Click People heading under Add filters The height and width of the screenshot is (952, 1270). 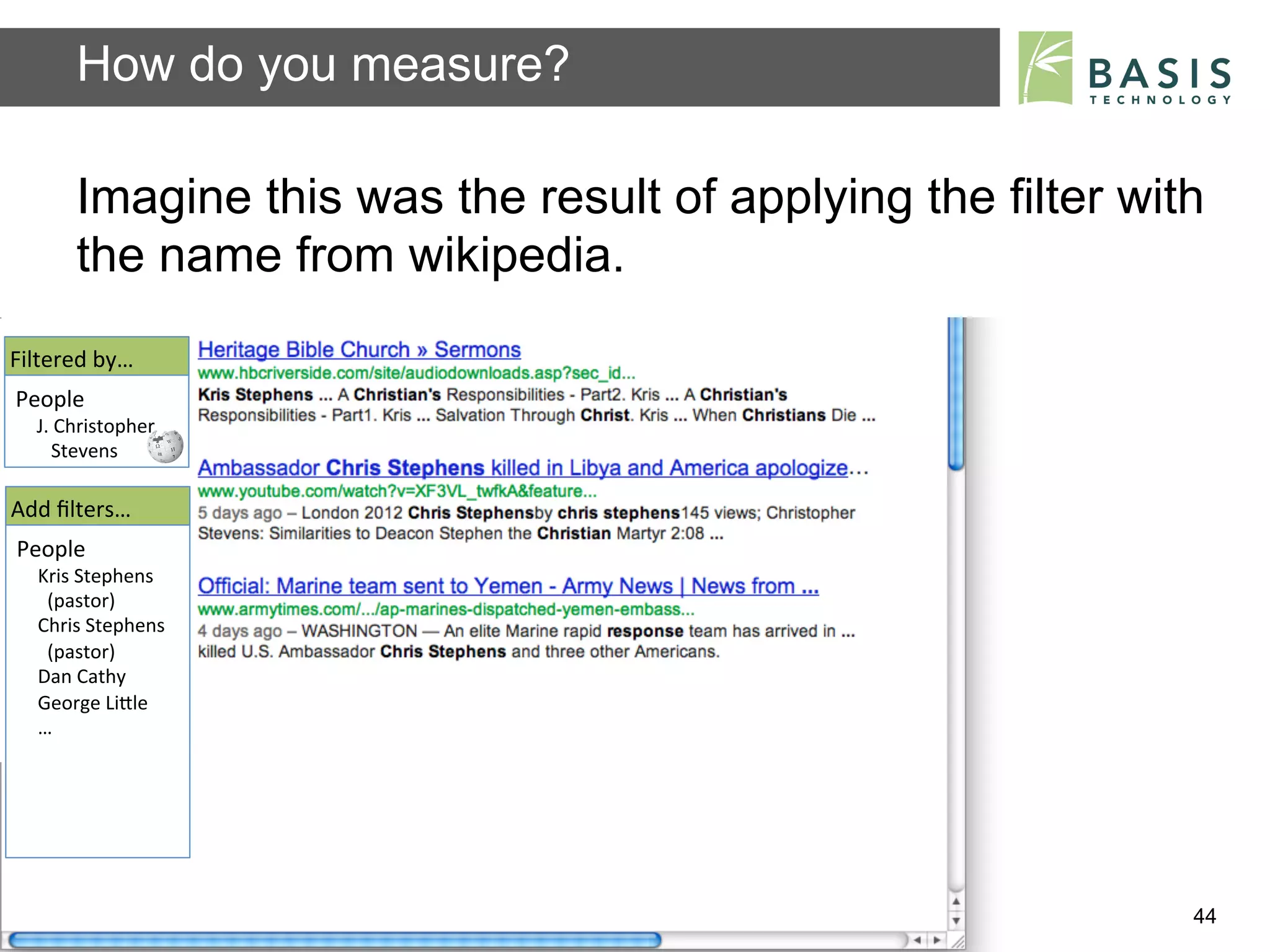click(x=51, y=549)
